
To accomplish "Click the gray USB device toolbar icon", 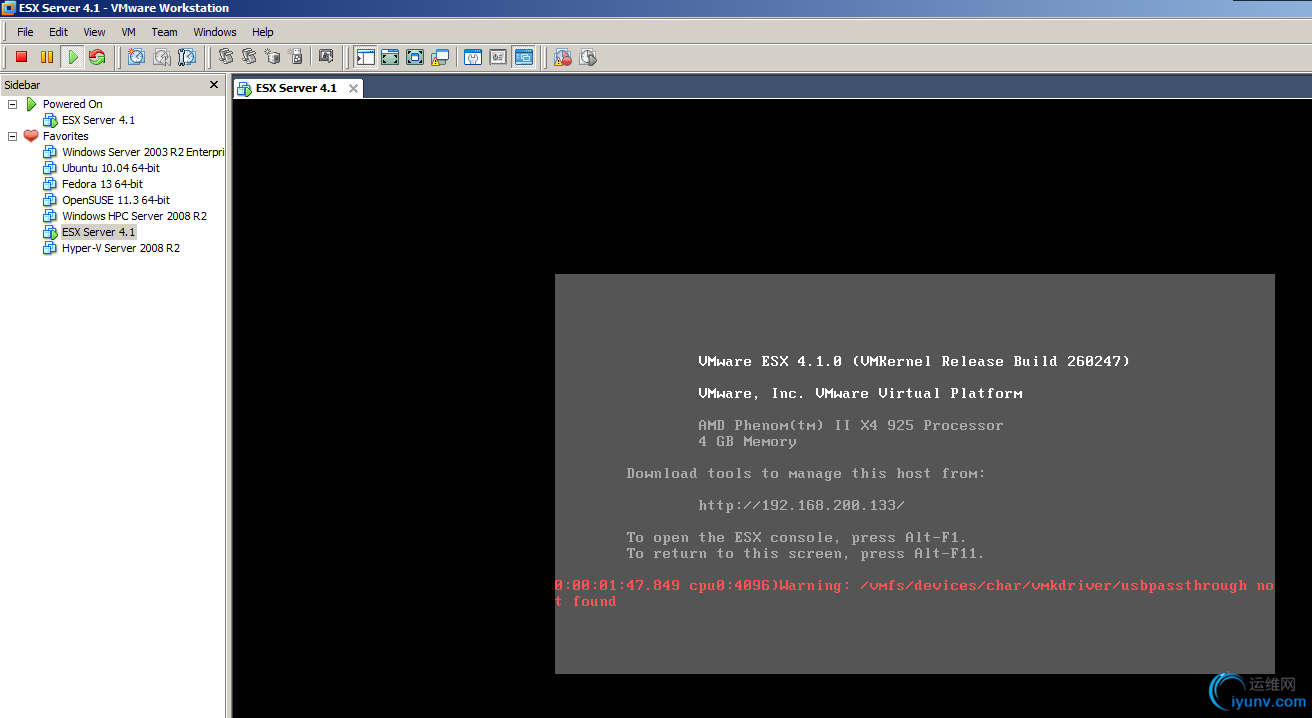I will (295, 57).
